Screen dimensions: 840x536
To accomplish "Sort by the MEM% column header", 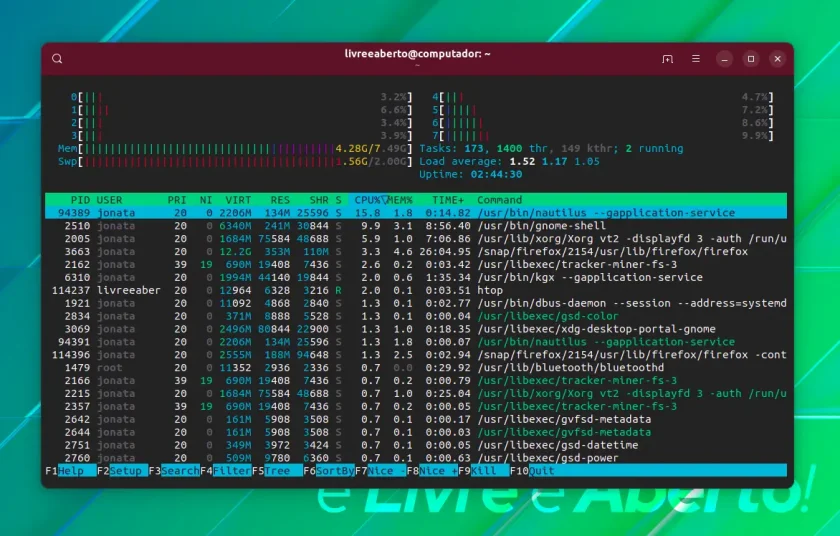I will [400, 200].
